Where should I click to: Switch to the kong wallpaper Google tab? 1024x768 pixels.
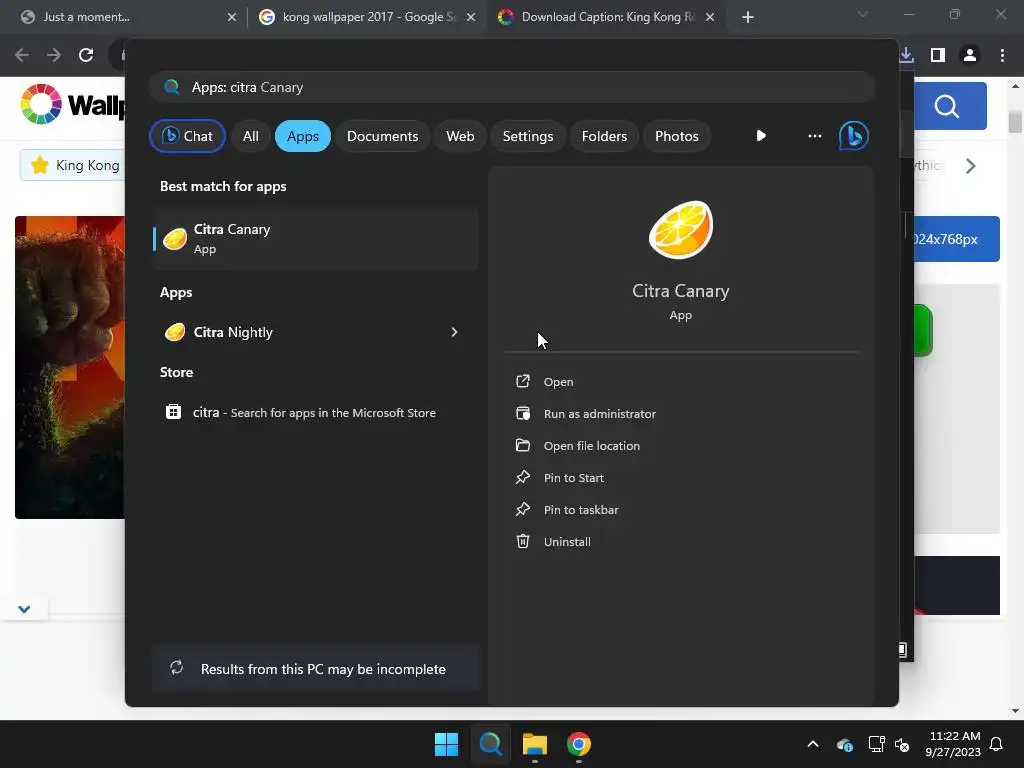coord(366,17)
